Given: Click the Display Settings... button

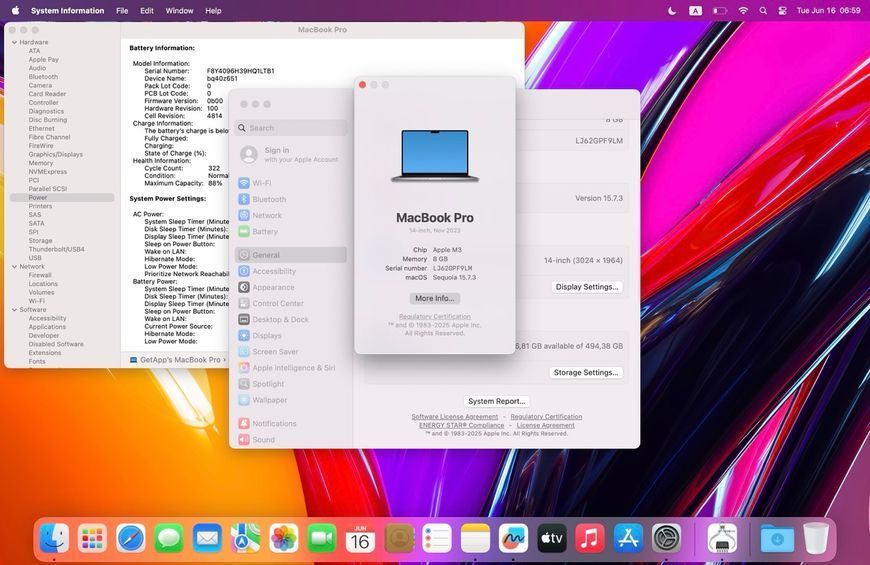Looking at the screenshot, I should (586, 287).
